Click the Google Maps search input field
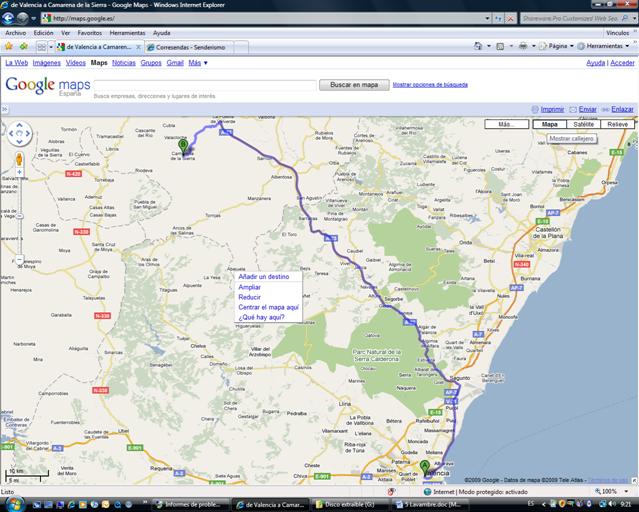Viewport: 639px width, 512px height. pyautogui.click(x=205, y=85)
